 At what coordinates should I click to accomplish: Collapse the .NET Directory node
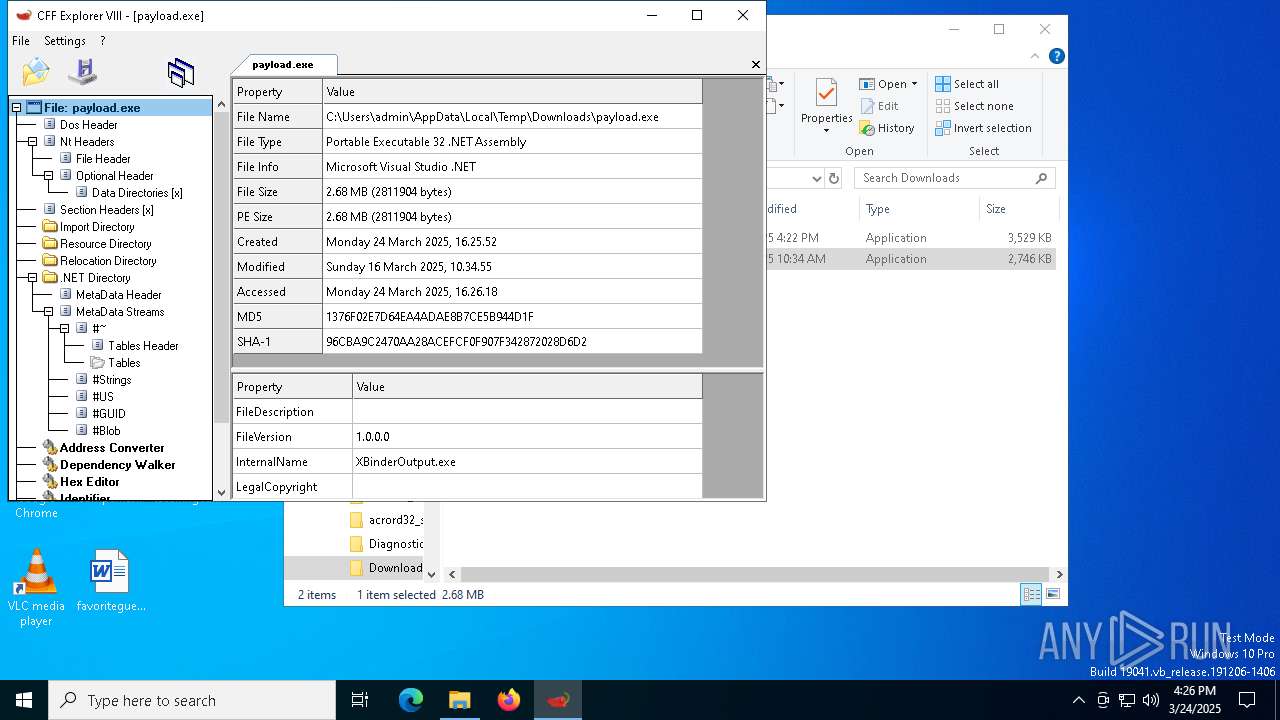pos(32,278)
